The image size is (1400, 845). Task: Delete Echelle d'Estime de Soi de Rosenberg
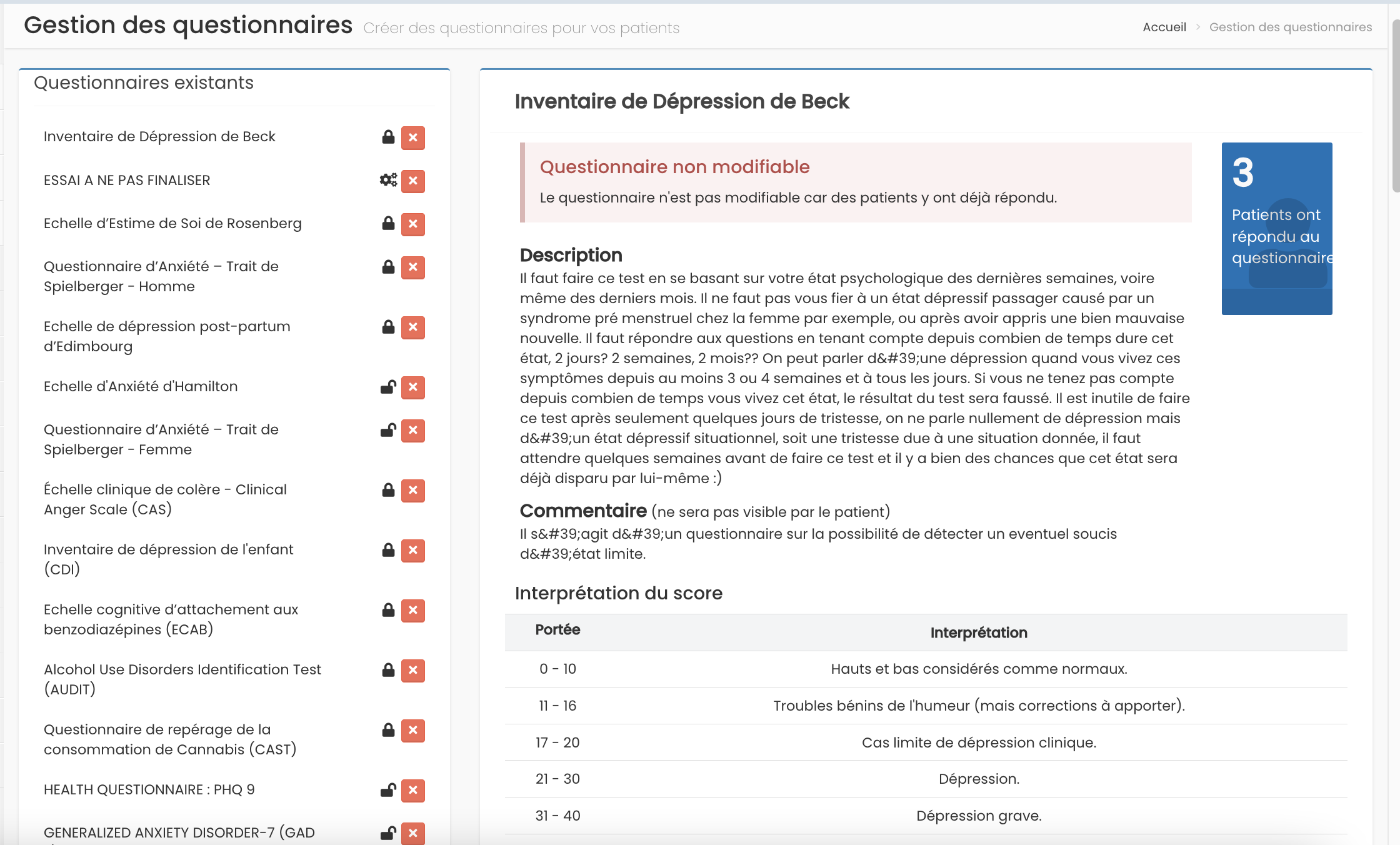coord(413,224)
